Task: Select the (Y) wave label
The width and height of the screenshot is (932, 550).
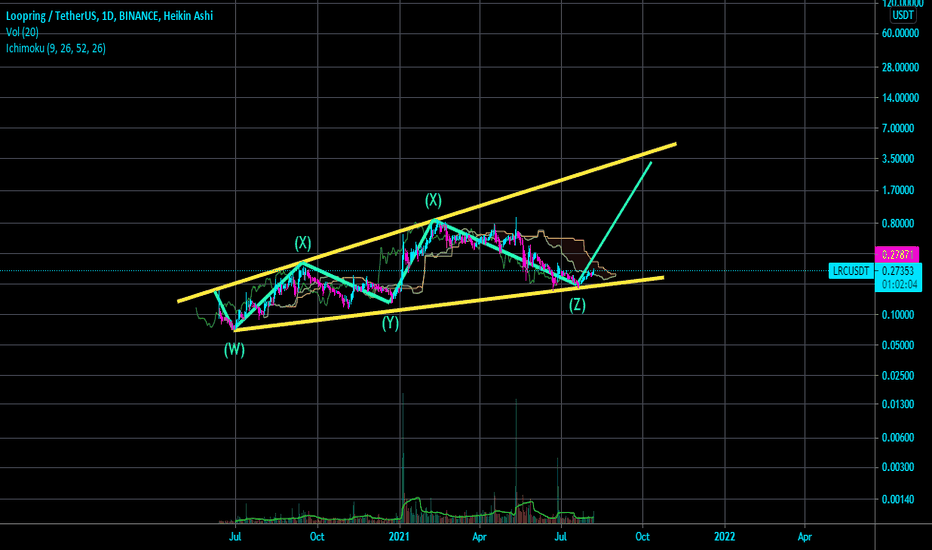Action: tap(390, 323)
